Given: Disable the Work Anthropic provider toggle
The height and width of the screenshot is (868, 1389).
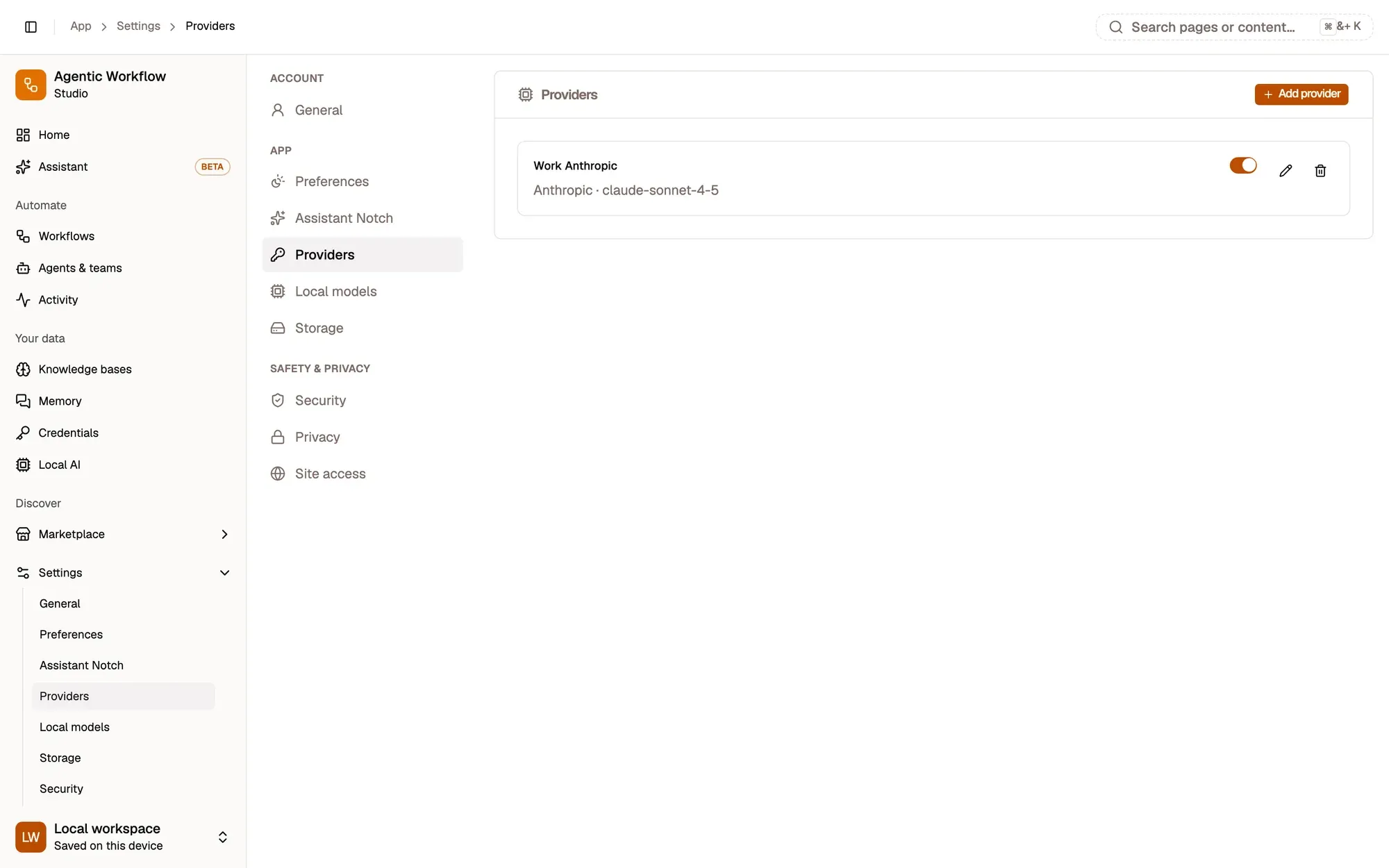Looking at the screenshot, I should [x=1243, y=165].
